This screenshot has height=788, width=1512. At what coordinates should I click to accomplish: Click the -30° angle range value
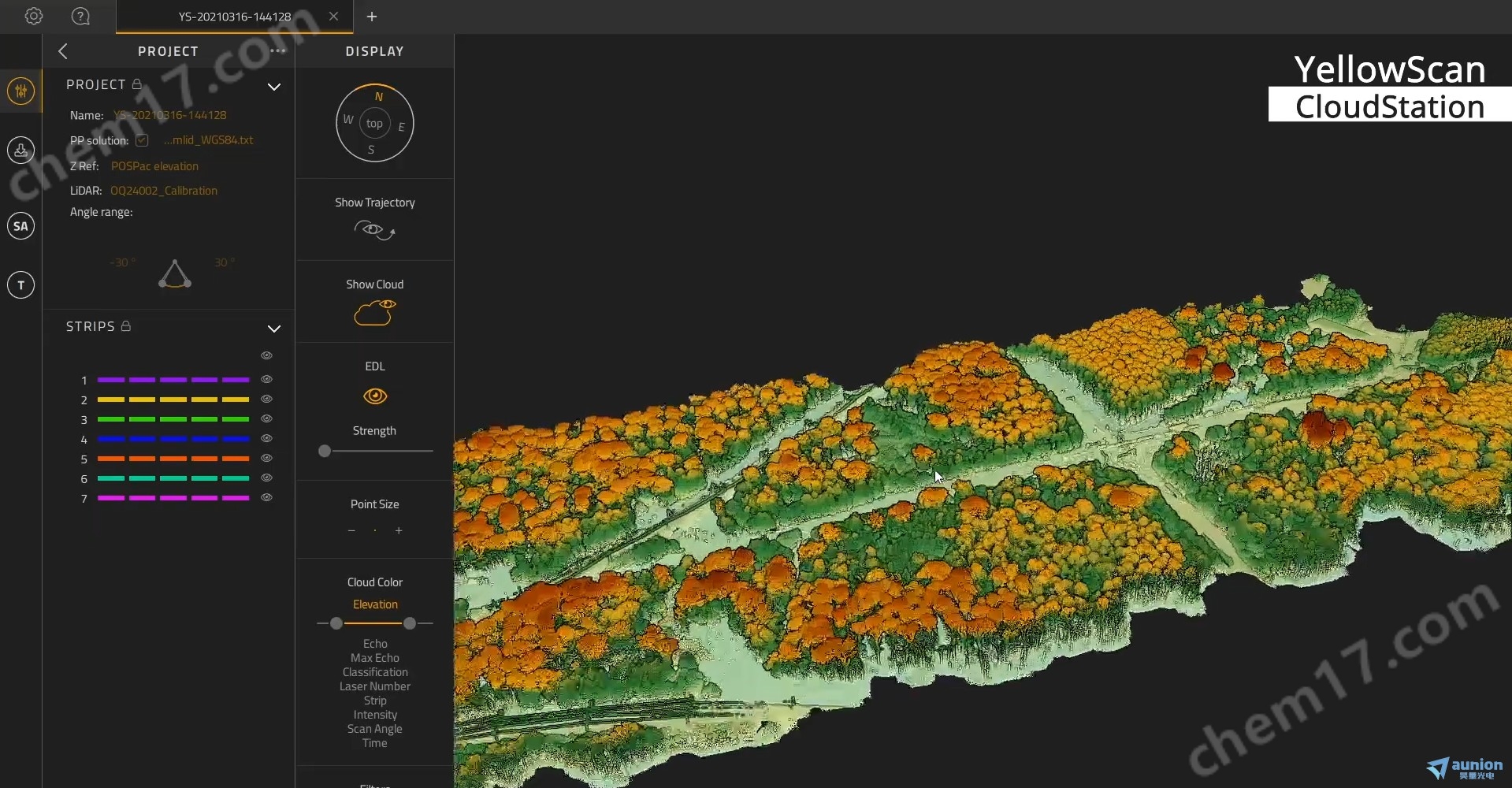click(x=123, y=262)
